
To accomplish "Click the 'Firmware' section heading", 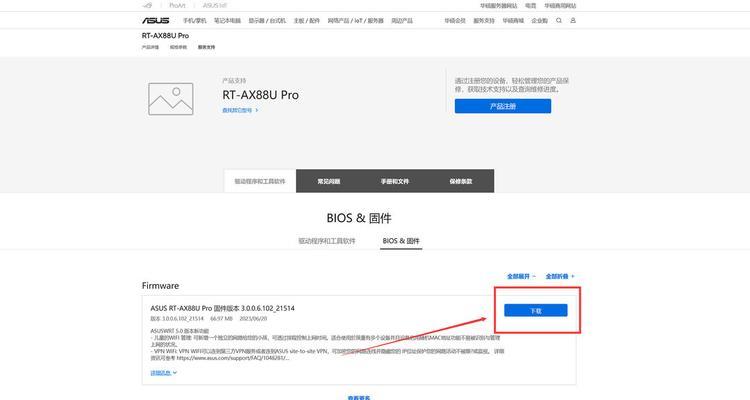I will tap(160, 286).
